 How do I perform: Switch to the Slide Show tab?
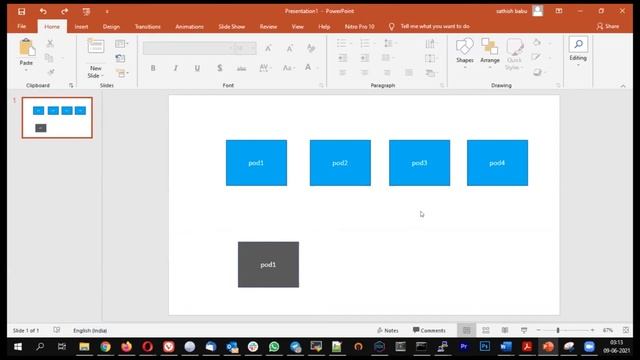point(231,27)
